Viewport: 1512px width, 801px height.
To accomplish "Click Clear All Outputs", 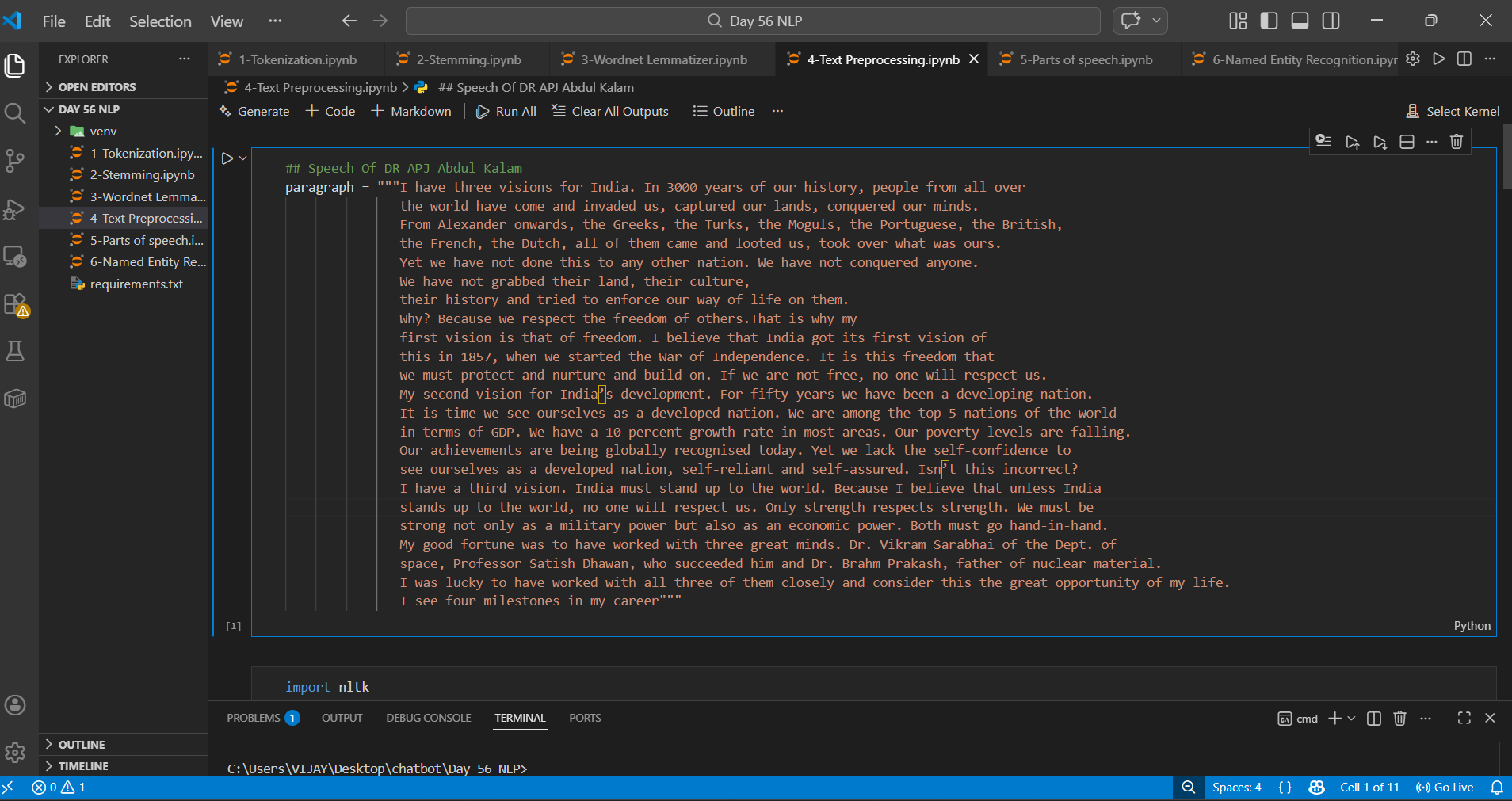I will [610, 111].
